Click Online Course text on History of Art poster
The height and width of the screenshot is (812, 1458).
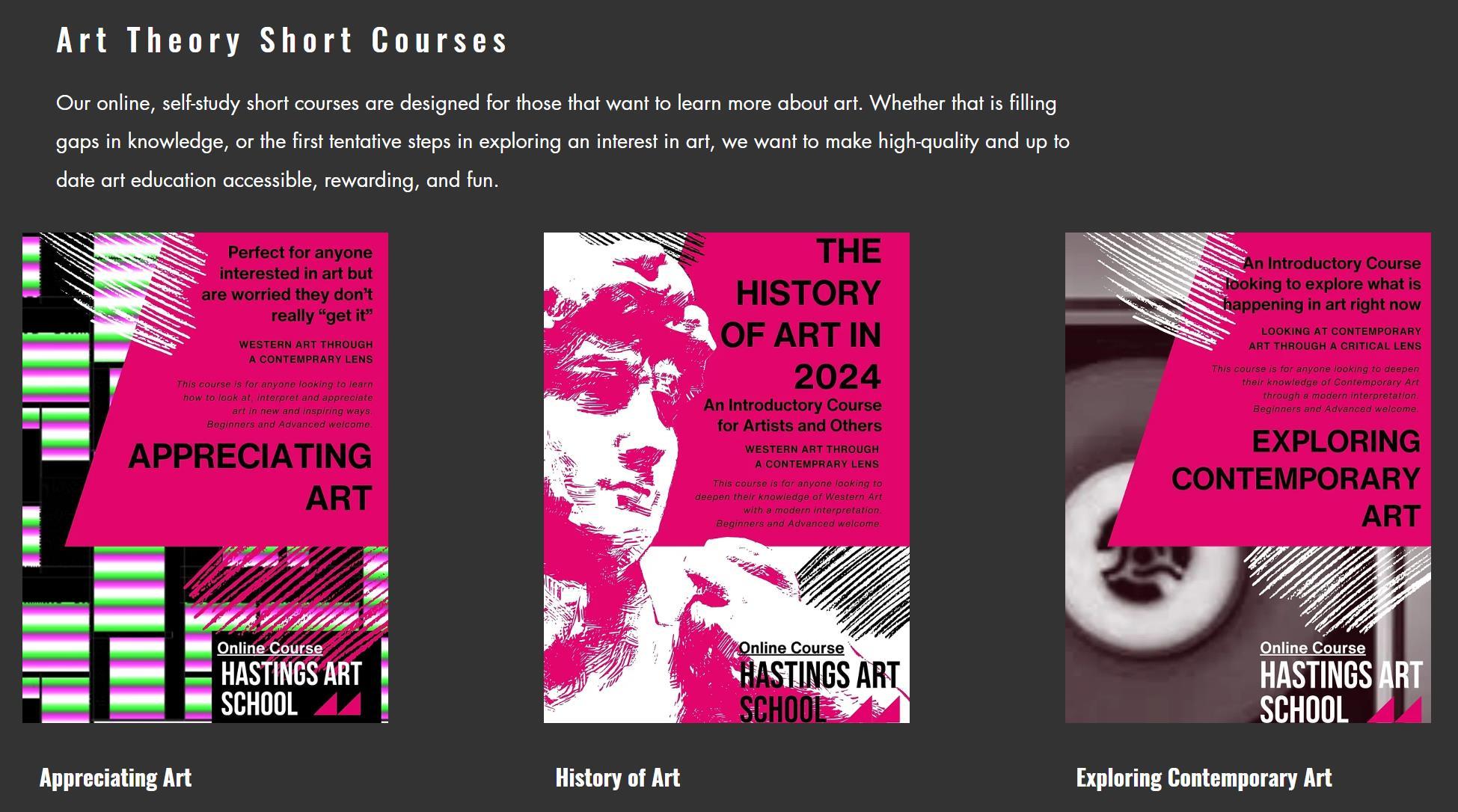(791, 648)
